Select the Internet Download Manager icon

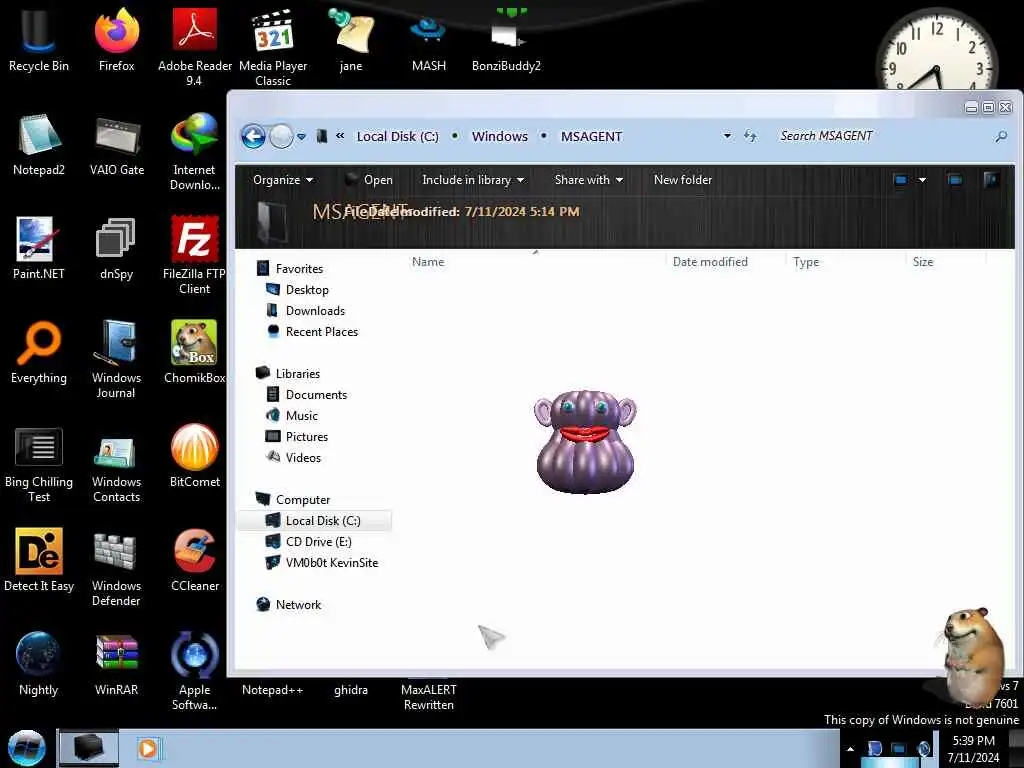coord(194,152)
